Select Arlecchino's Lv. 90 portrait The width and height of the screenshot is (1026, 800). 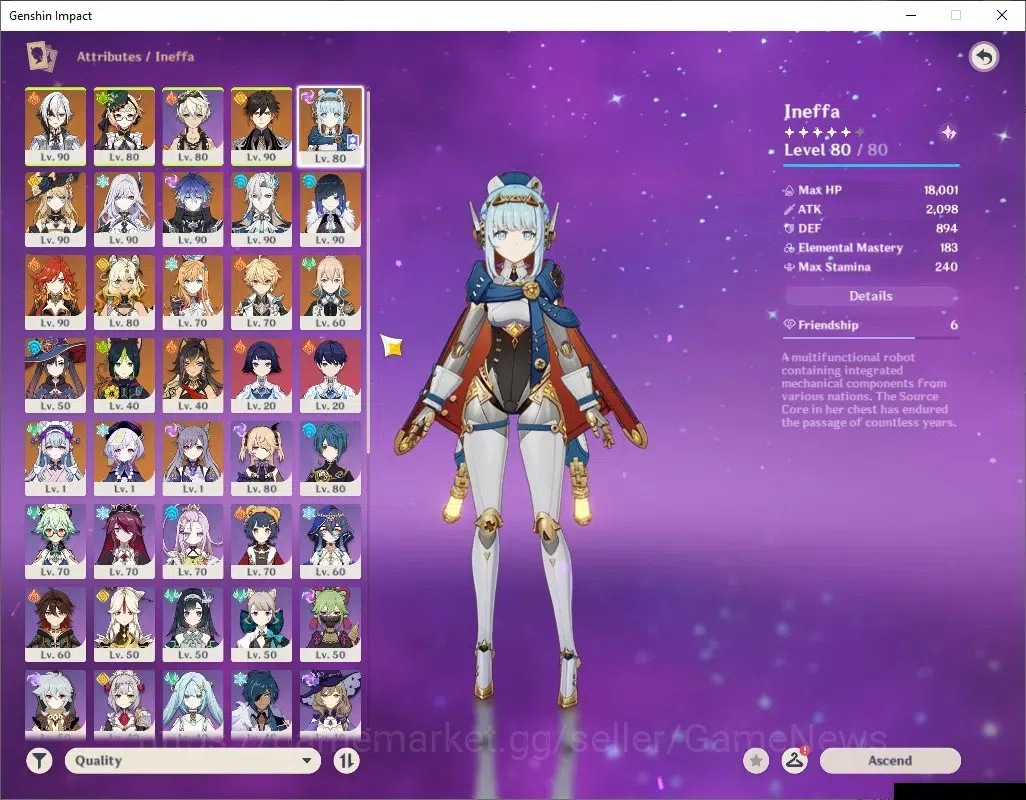(x=56, y=127)
